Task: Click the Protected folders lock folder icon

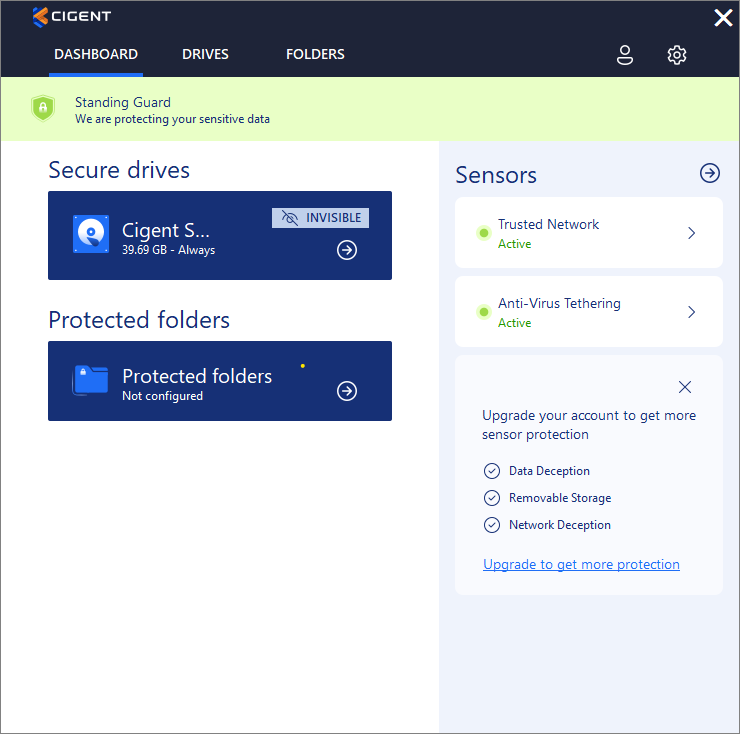Action: click(x=91, y=380)
